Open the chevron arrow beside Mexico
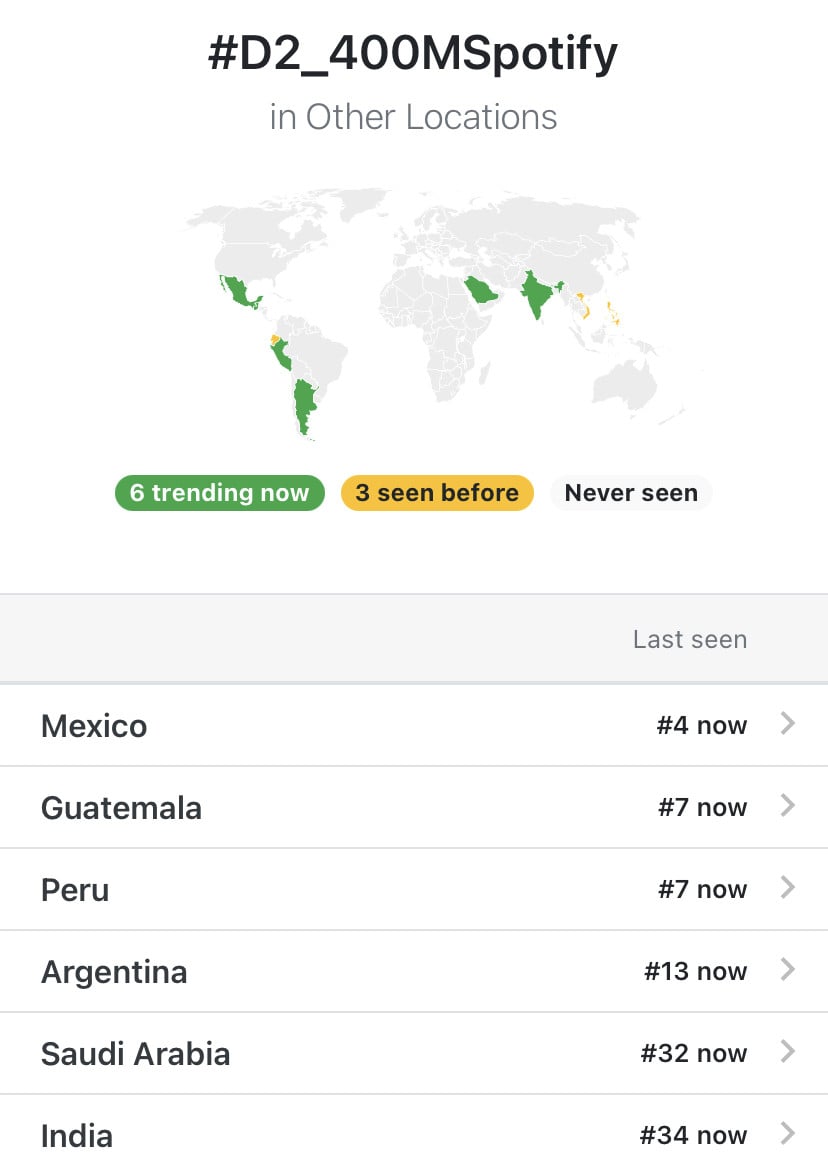828x1169 pixels. (x=788, y=723)
